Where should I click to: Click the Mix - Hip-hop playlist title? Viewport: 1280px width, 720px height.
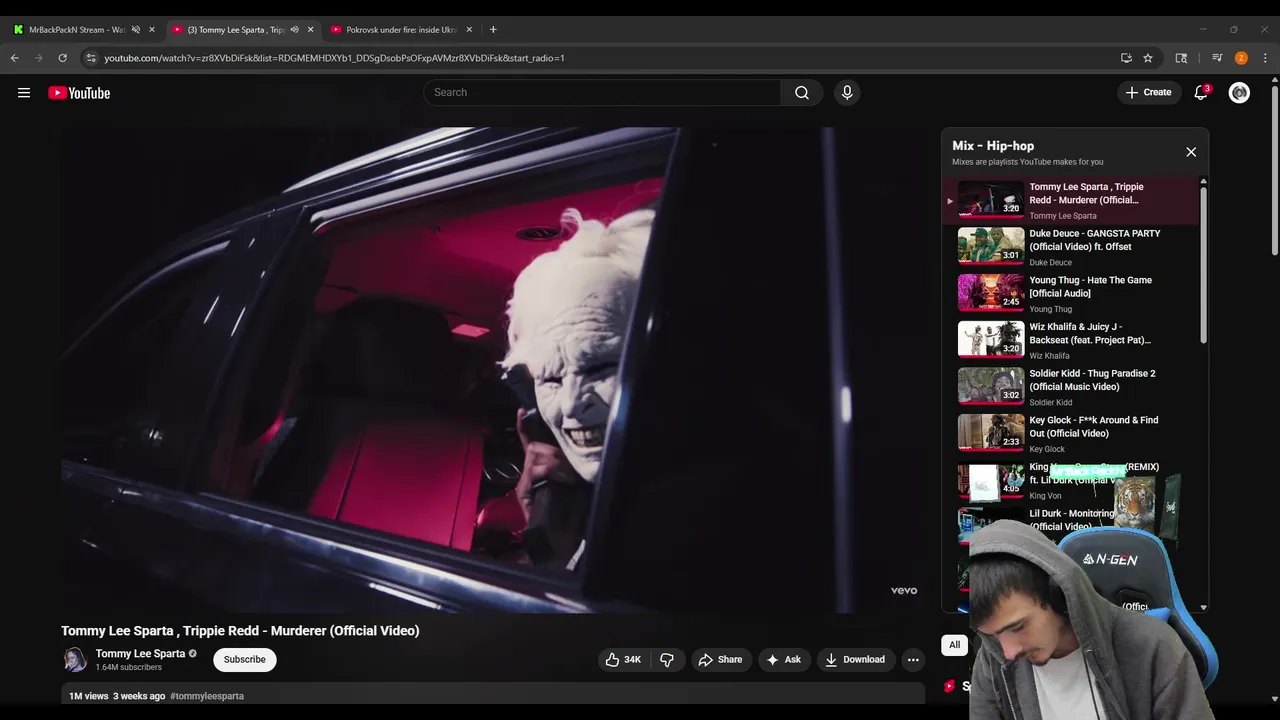click(x=993, y=146)
